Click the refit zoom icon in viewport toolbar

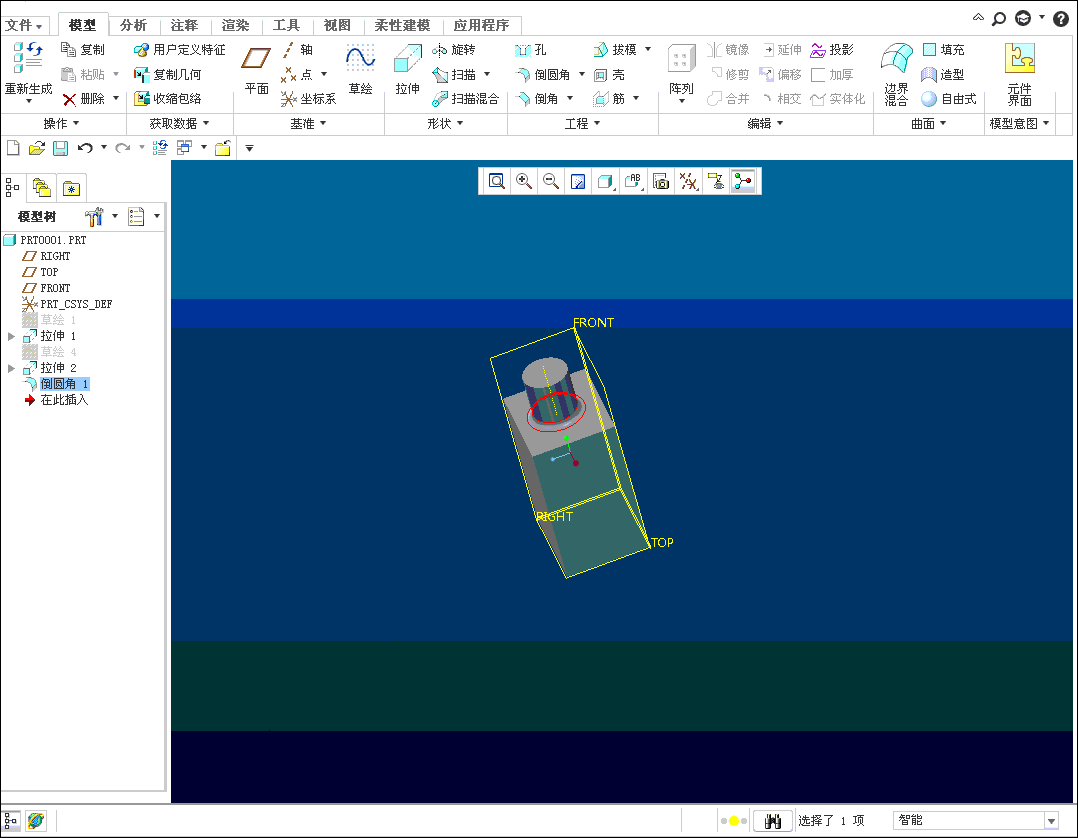click(x=496, y=181)
